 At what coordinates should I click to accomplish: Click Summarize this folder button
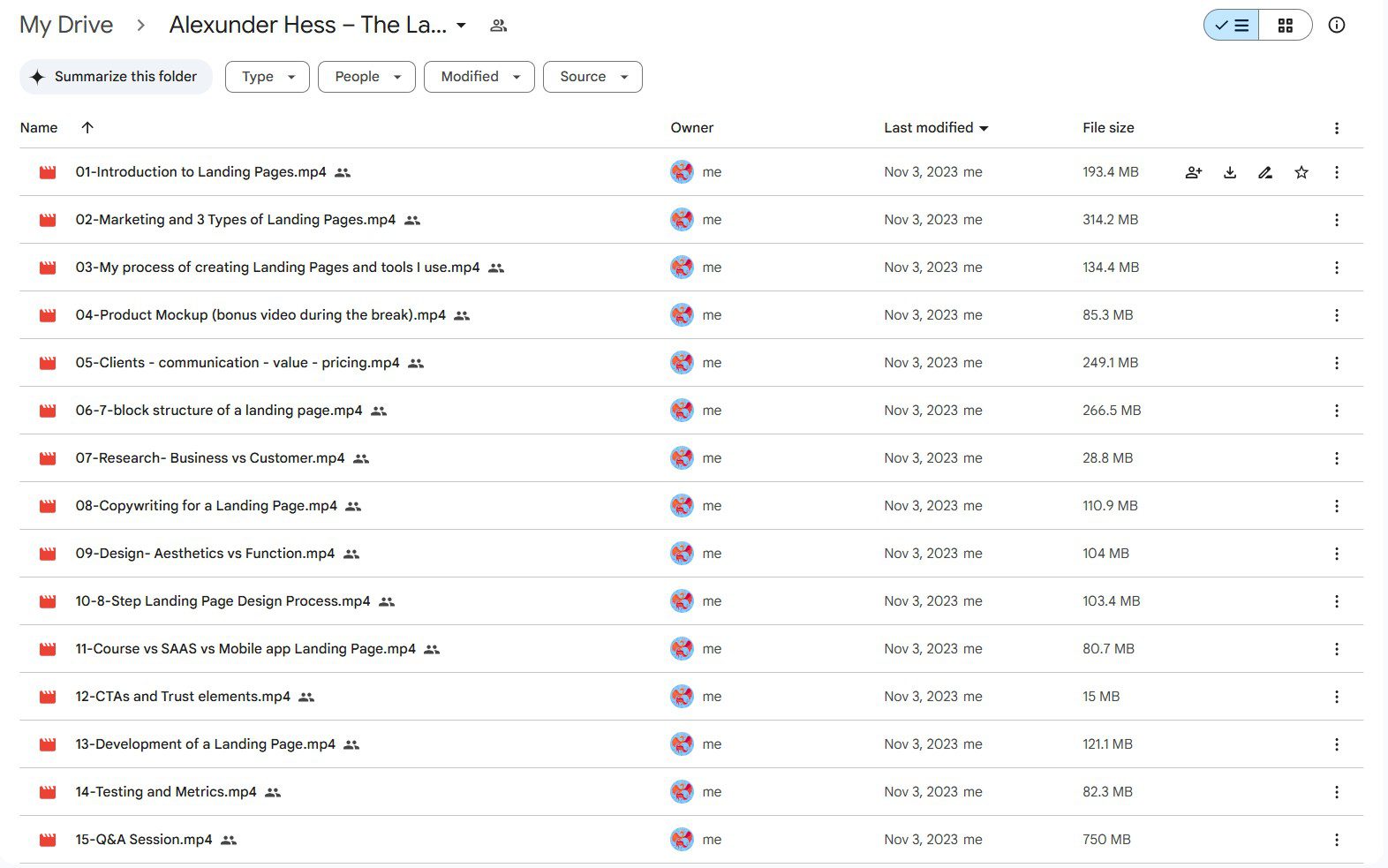click(x=116, y=77)
